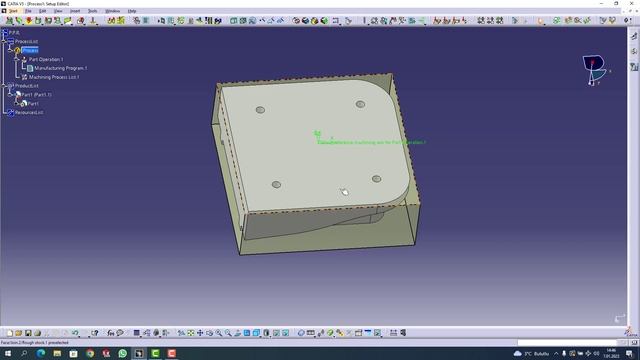Select Machining Process List.1 in the tree
Viewport: 640px width, 360px height.
(x=54, y=77)
